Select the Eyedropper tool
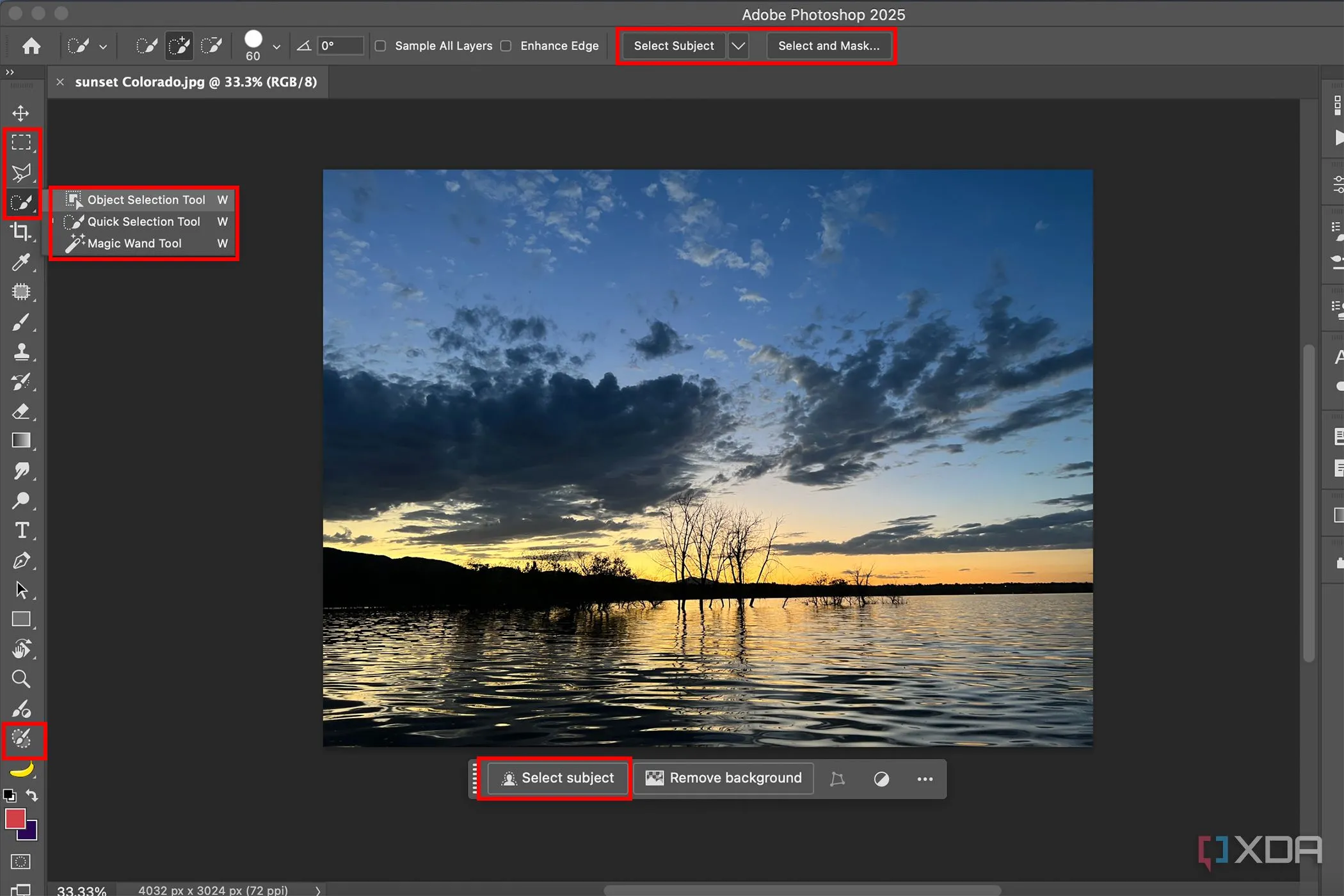Viewport: 1344px width, 896px height. (21, 262)
